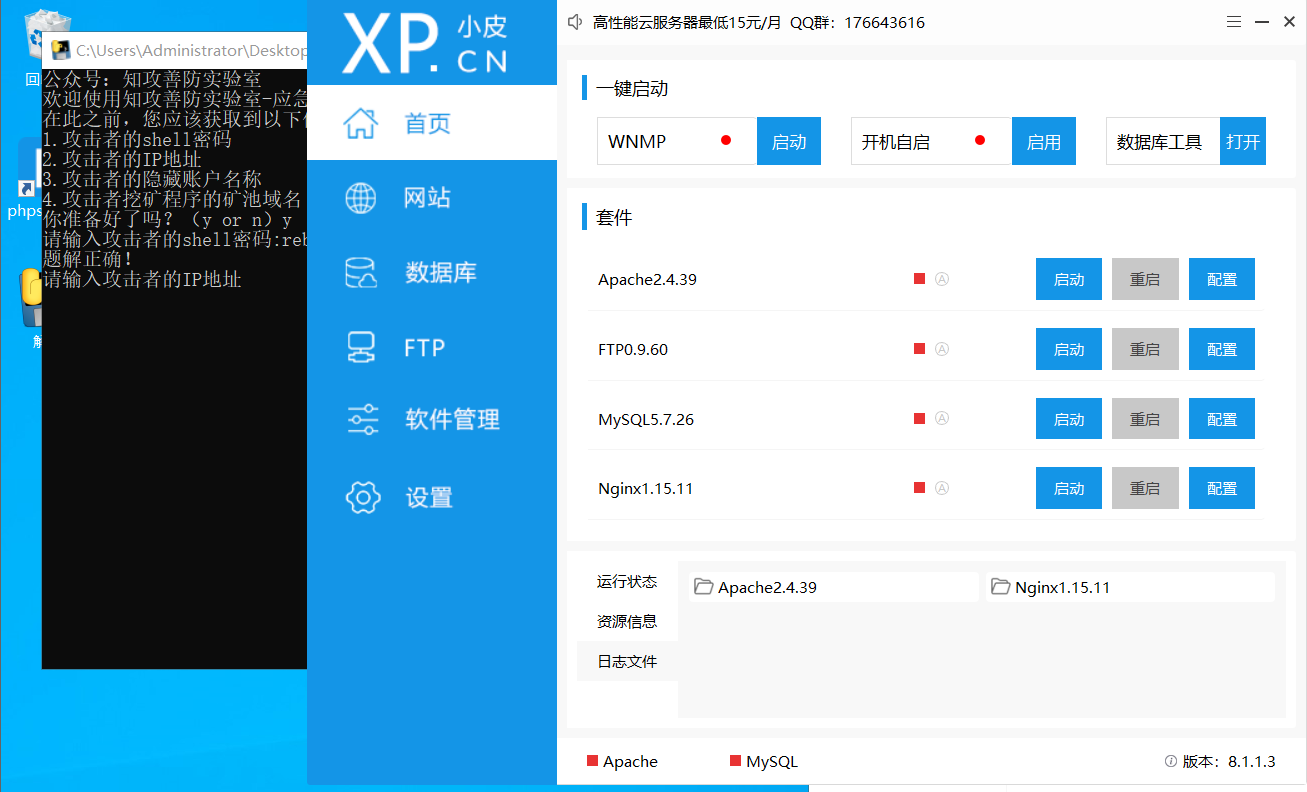Viewport: 1307px width, 792px height.
Task: Click the MySQL5.7.26 name in 套件 list
Action: coord(646,419)
